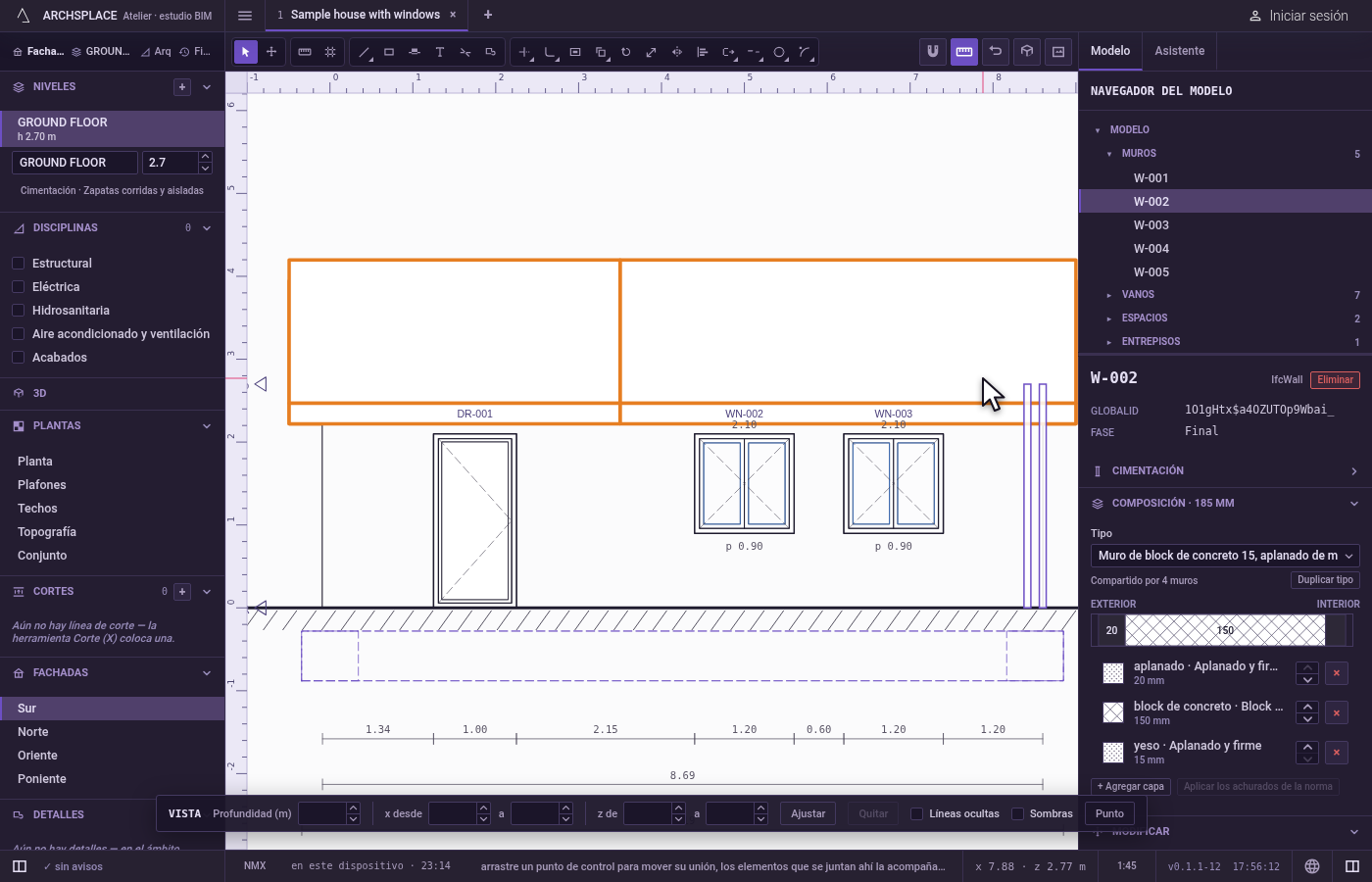The width and height of the screenshot is (1372, 882).
Task: Click the block de concreto hatch swatch
Action: click(1113, 712)
